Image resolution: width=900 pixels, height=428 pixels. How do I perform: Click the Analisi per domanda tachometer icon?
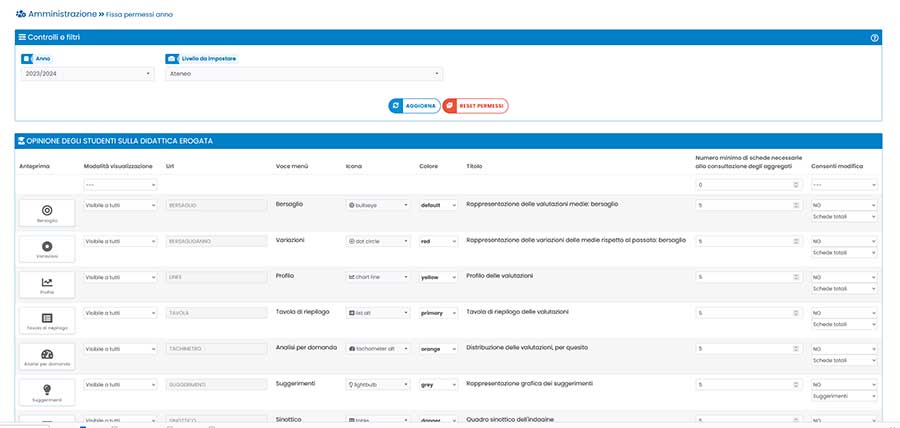tap(47, 355)
